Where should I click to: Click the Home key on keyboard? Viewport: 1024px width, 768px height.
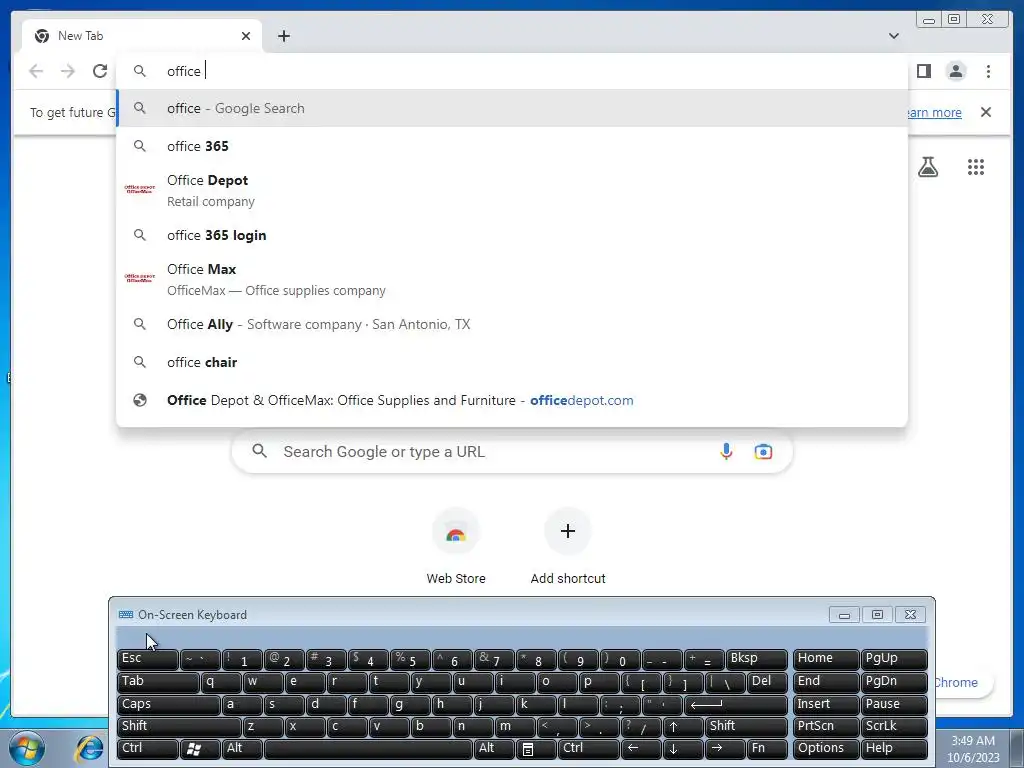[x=825, y=659]
